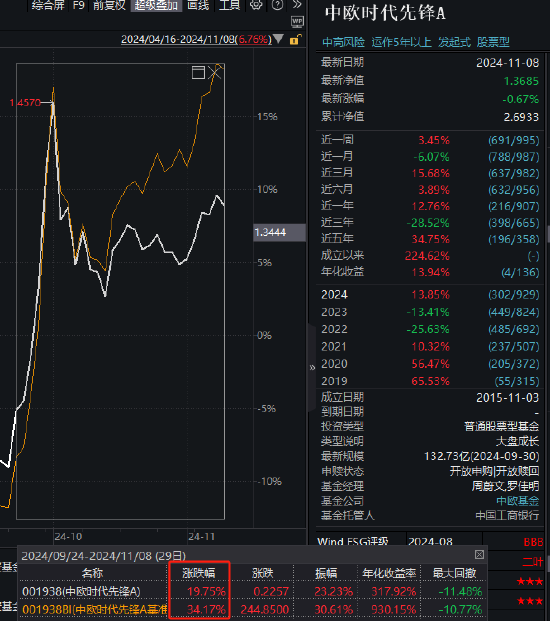This screenshot has height=621, width=550.
Task: Open the 工具 tools menu
Action: coord(230,5)
